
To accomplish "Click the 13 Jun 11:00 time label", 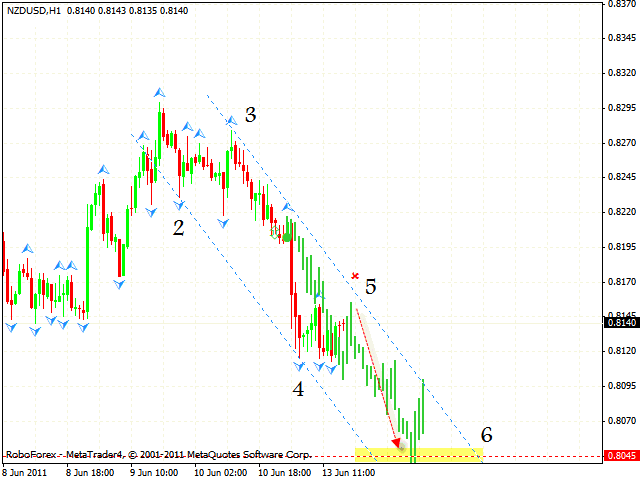I will pyautogui.click(x=349, y=473).
